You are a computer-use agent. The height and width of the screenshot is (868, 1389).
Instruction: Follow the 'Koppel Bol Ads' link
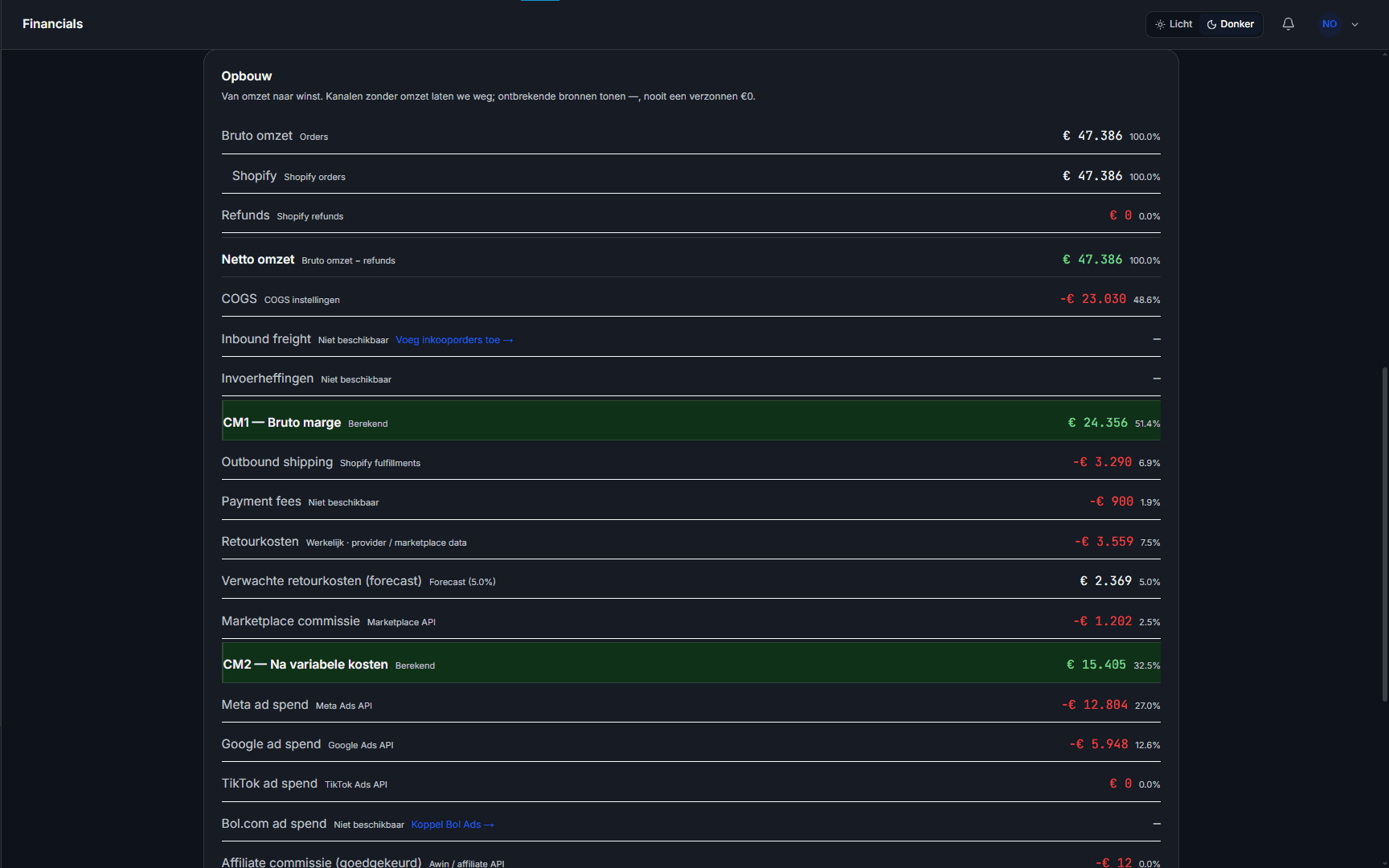[x=453, y=825]
